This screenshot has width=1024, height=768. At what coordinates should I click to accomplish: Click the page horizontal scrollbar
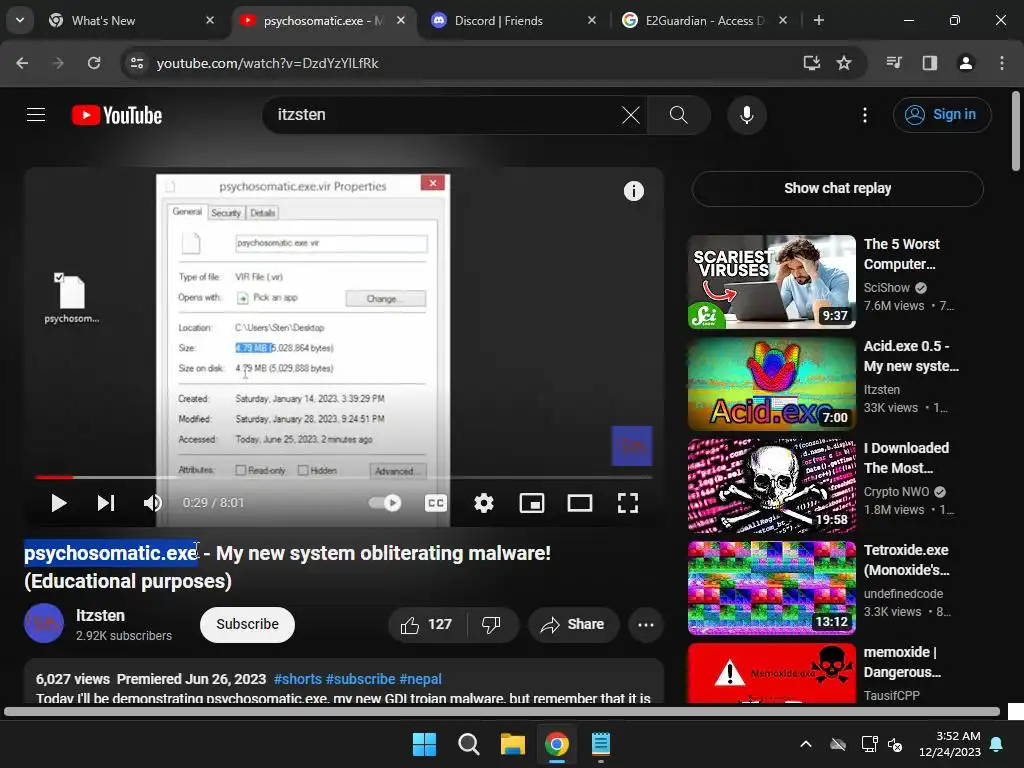point(502,711)
